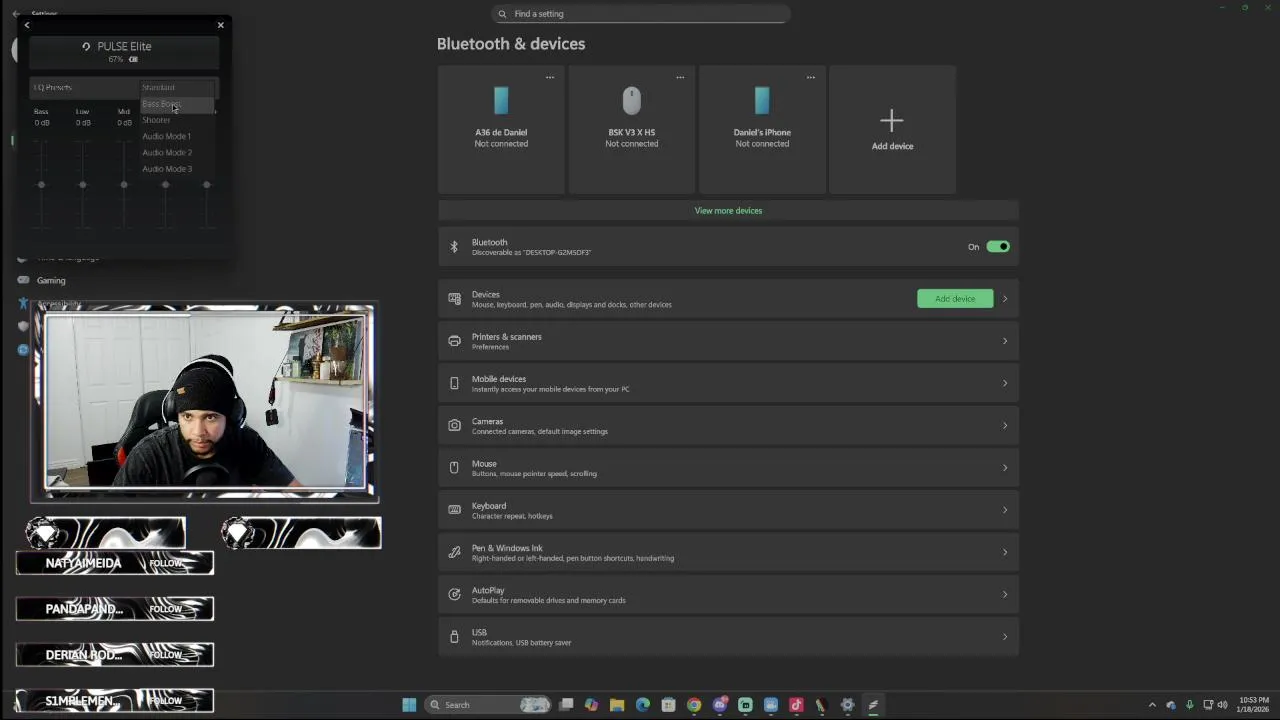Expand Pen & Windows Ink settings

(728, 552)
